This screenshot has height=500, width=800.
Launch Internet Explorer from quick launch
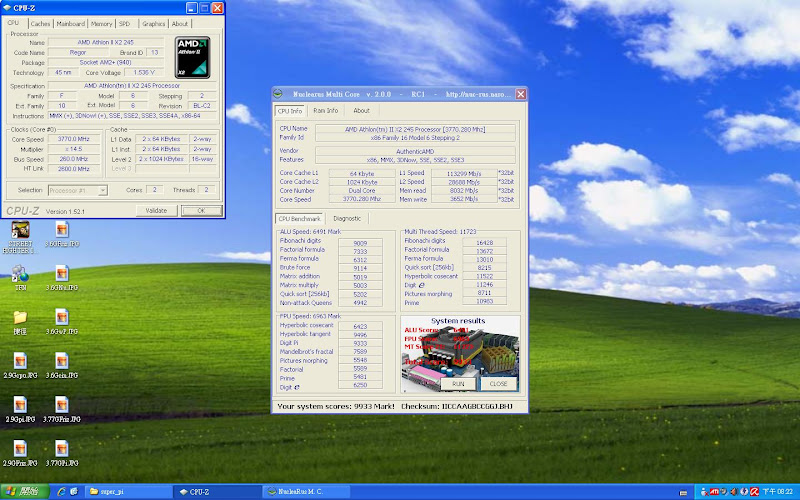(x=61, y=492)
